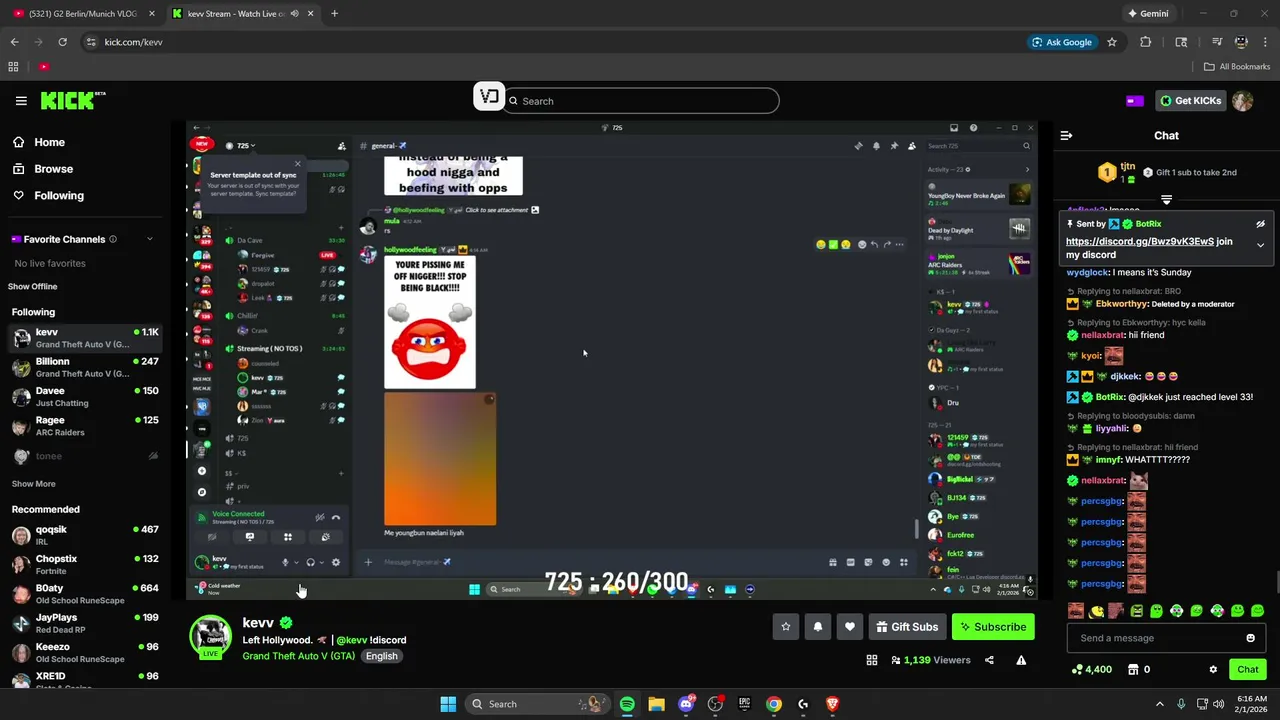Show hidden system tray icons
1280x720 pixels.
pyautogui.click(x=1160, y=704)
